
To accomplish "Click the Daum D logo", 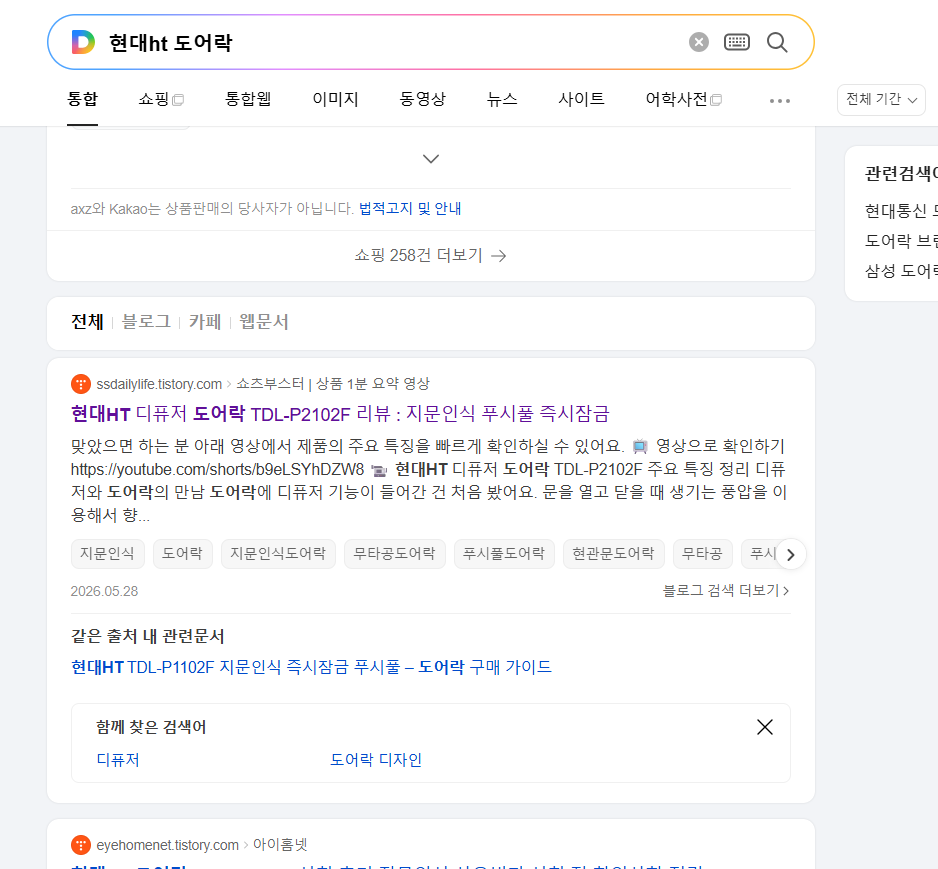I will click(x=83, y=42).
